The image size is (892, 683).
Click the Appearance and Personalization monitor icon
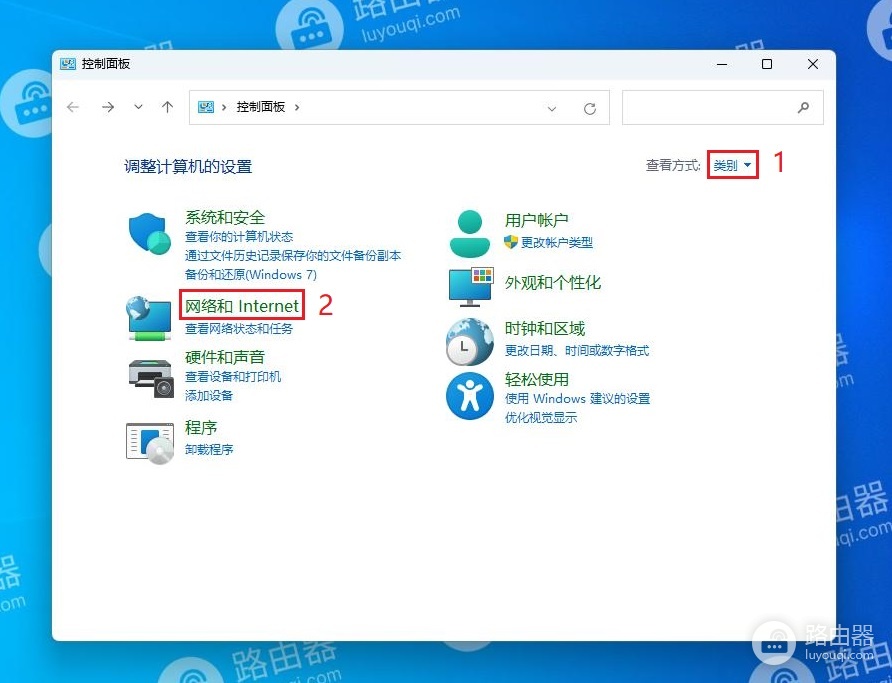(471, 287)
